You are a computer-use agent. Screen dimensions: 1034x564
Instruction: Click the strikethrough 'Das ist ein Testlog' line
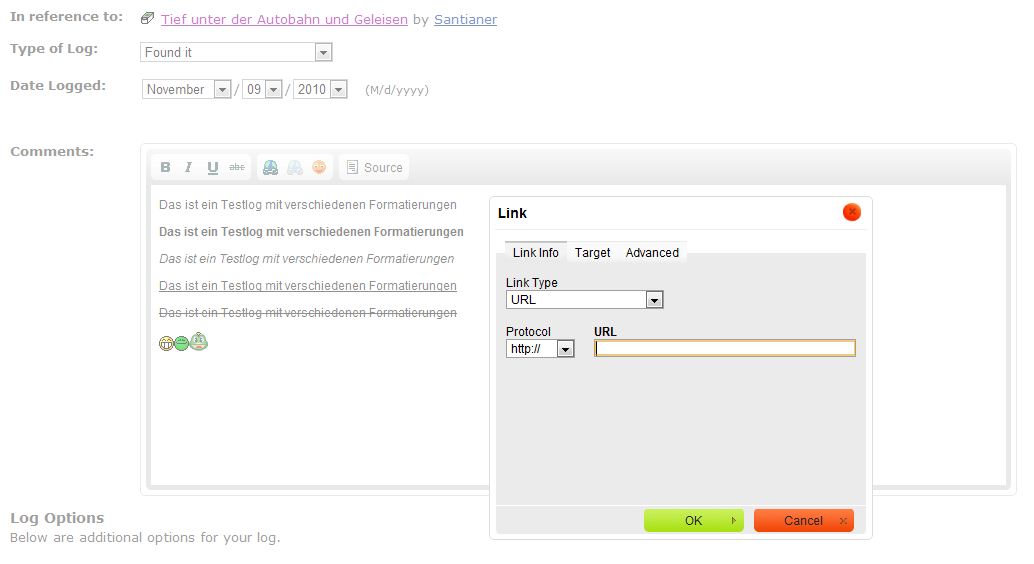click(308, 313)
